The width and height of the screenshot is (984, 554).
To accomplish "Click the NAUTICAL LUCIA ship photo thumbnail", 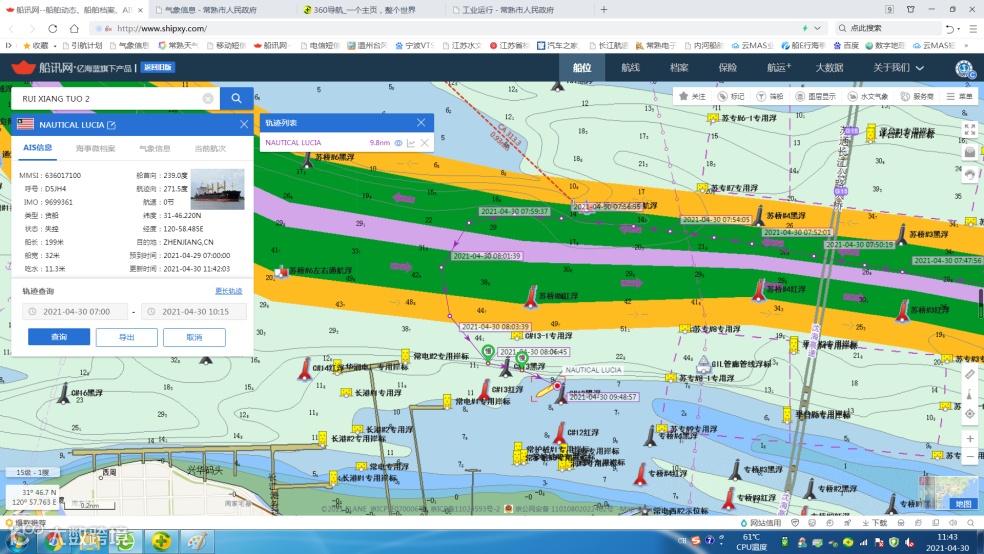I will coord(217,189).
